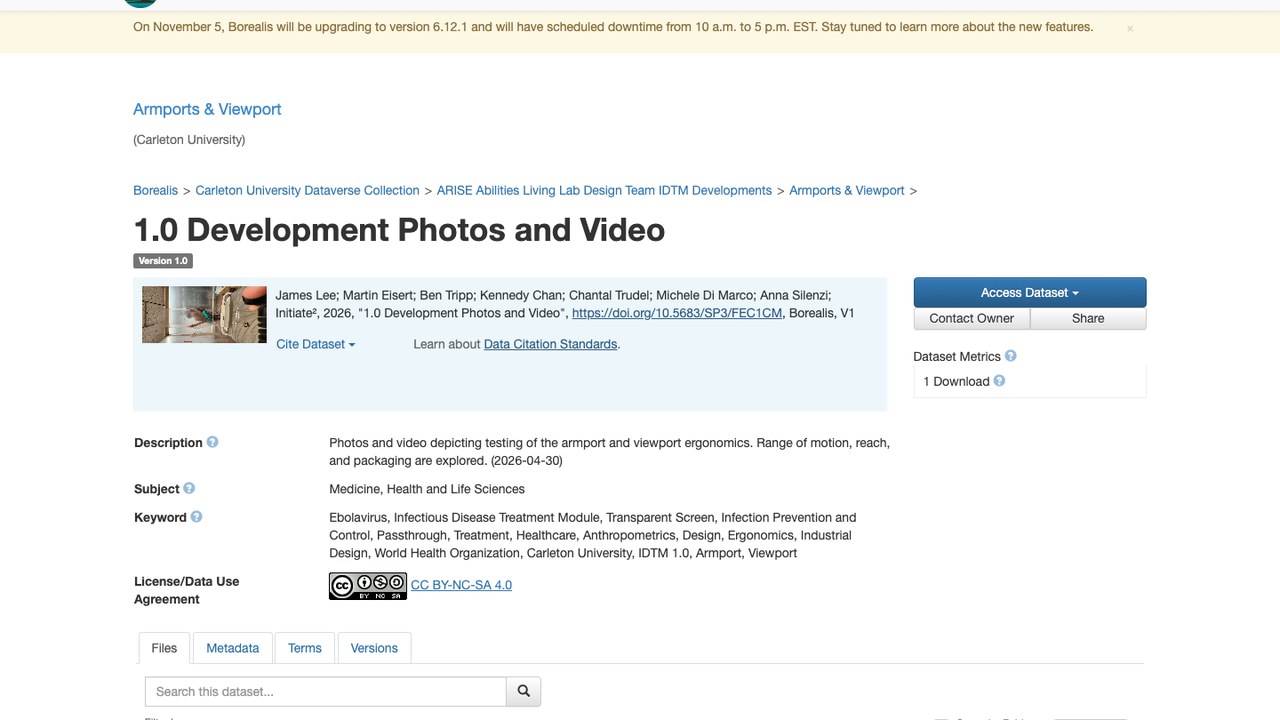Viewport: 1280px width, 720px height.
Task: Click the (Carleton University) affiliation text
Action: click(x=189, y=140)
